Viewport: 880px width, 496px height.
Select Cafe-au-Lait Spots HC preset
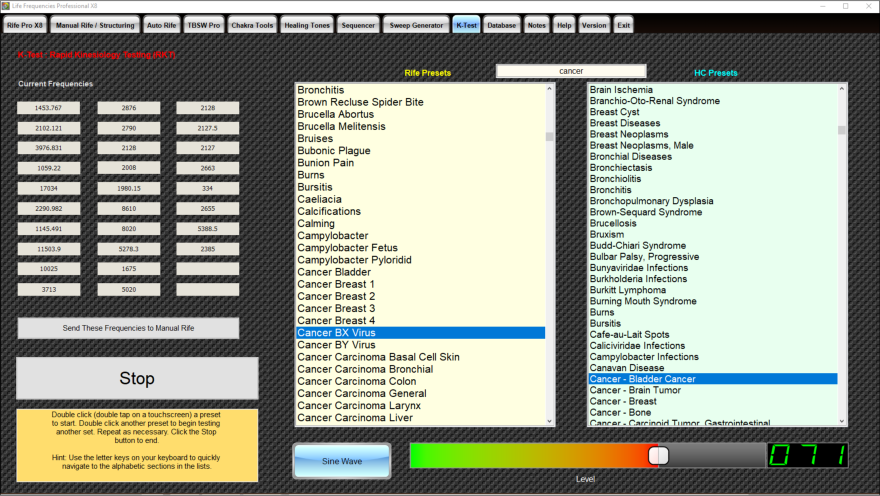(x=713, y=334)
